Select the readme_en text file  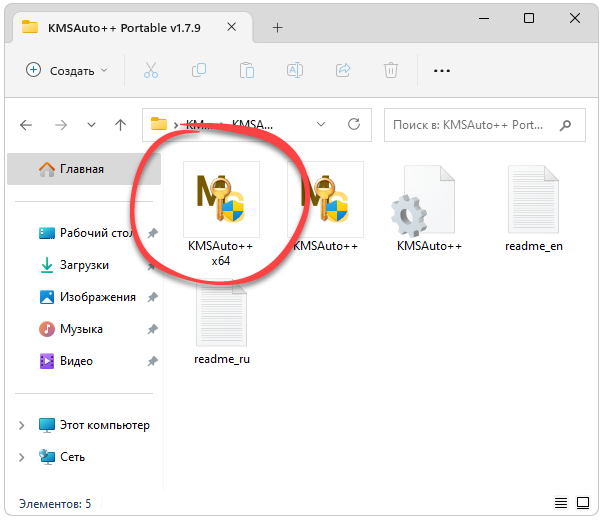pos(534,208)
